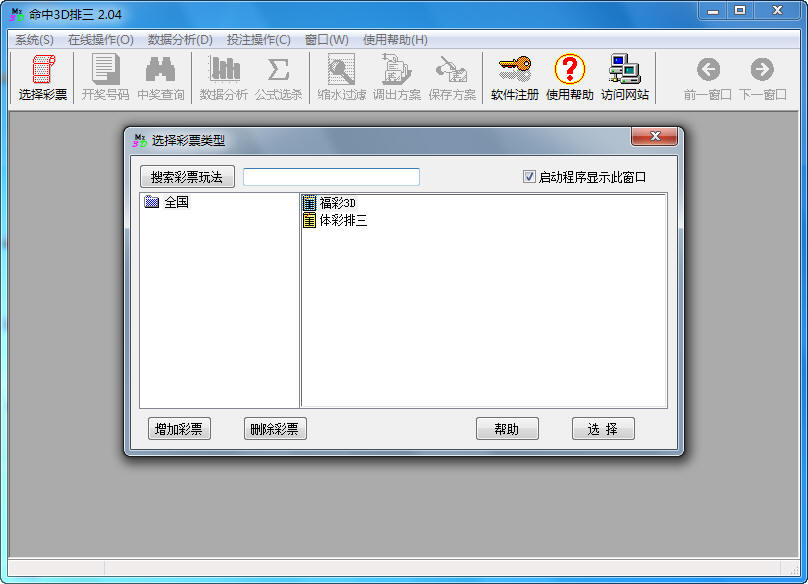The width and height of the screenshot is (808, 584).
Task: Maximize the 命中3D排三 main window
Action: [740, 10]
